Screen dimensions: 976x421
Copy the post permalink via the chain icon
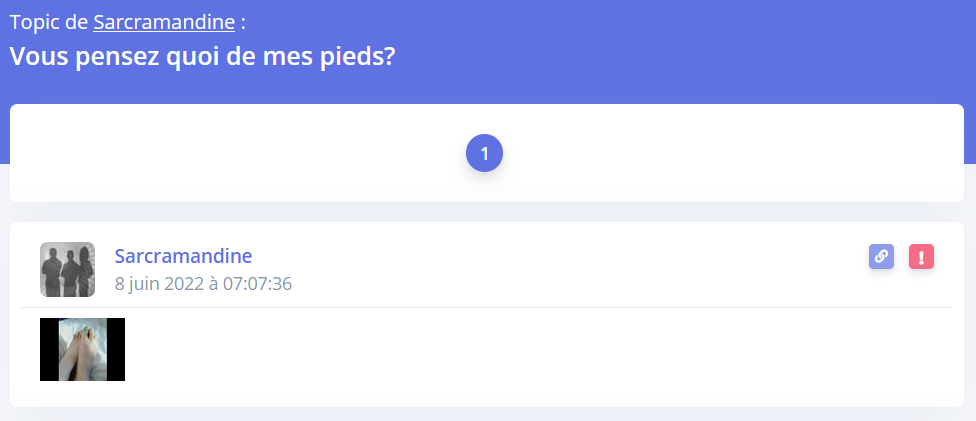click(x=881, y=257)
